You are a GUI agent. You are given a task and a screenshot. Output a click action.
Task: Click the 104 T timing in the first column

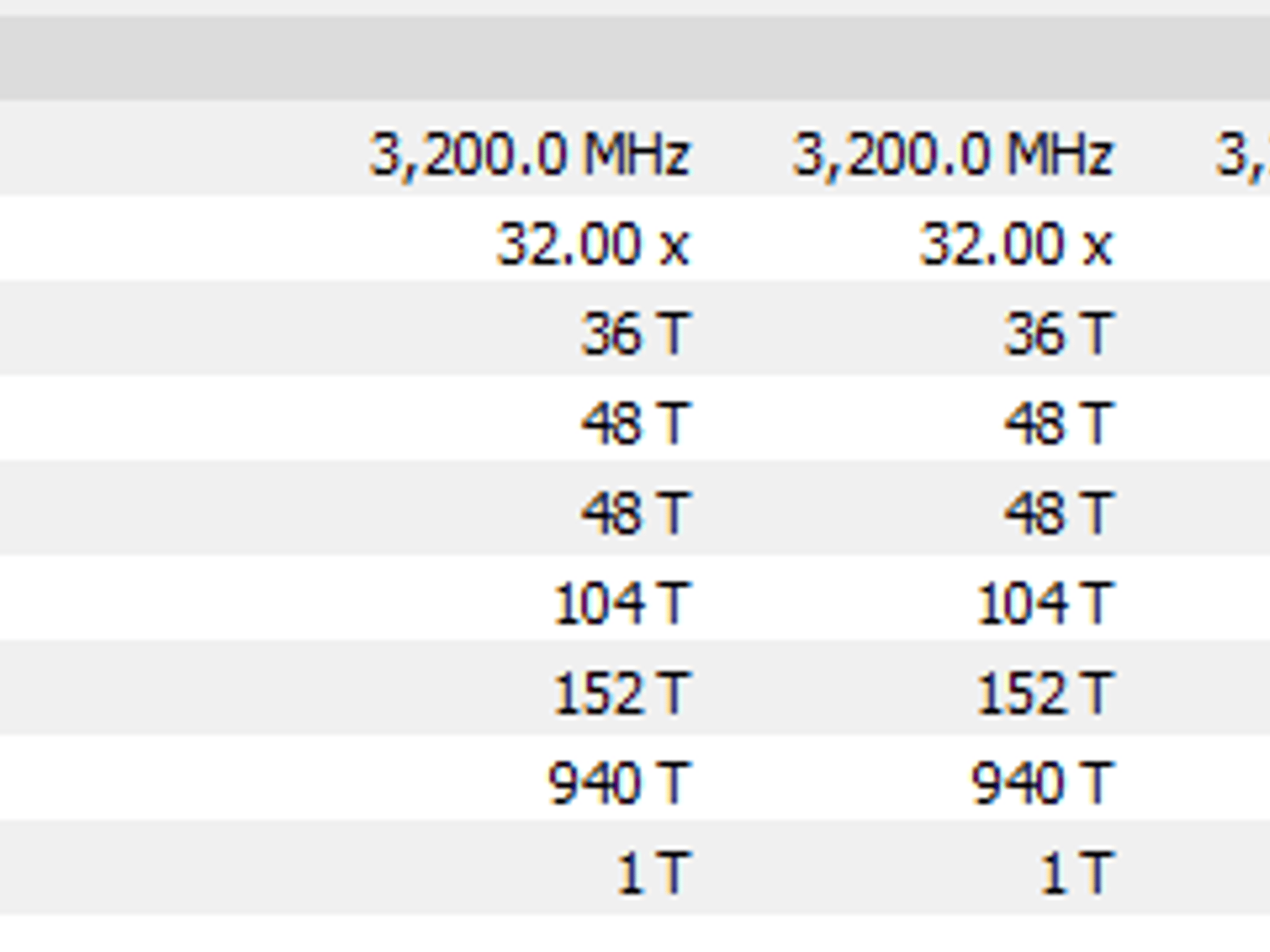tap(621, 603)
